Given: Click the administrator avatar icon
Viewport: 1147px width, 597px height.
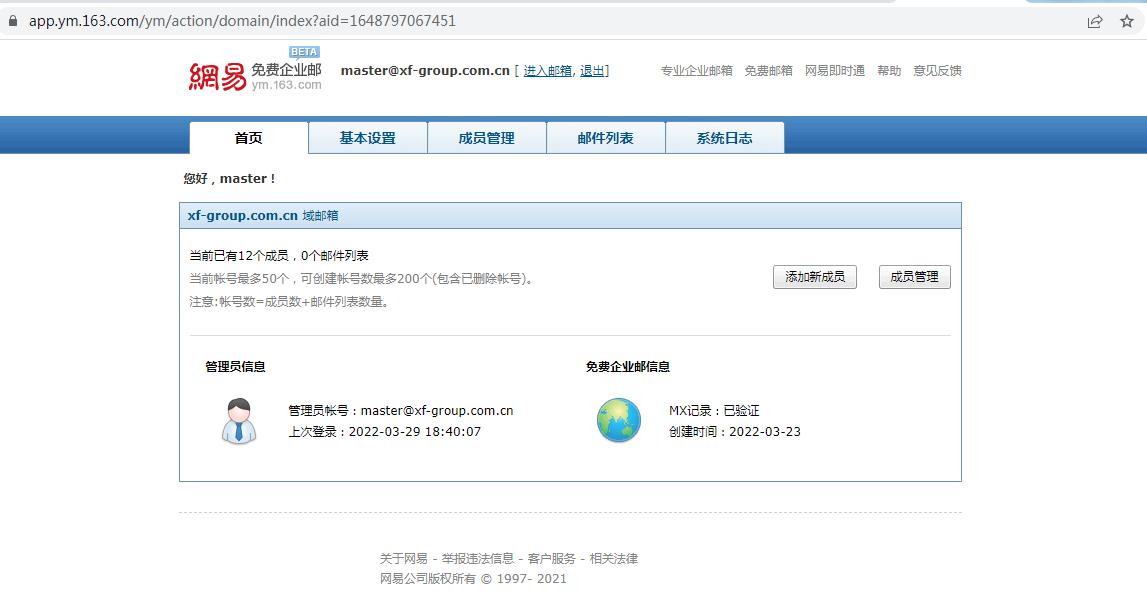Looking at the screenshot, I should [237, 420].
